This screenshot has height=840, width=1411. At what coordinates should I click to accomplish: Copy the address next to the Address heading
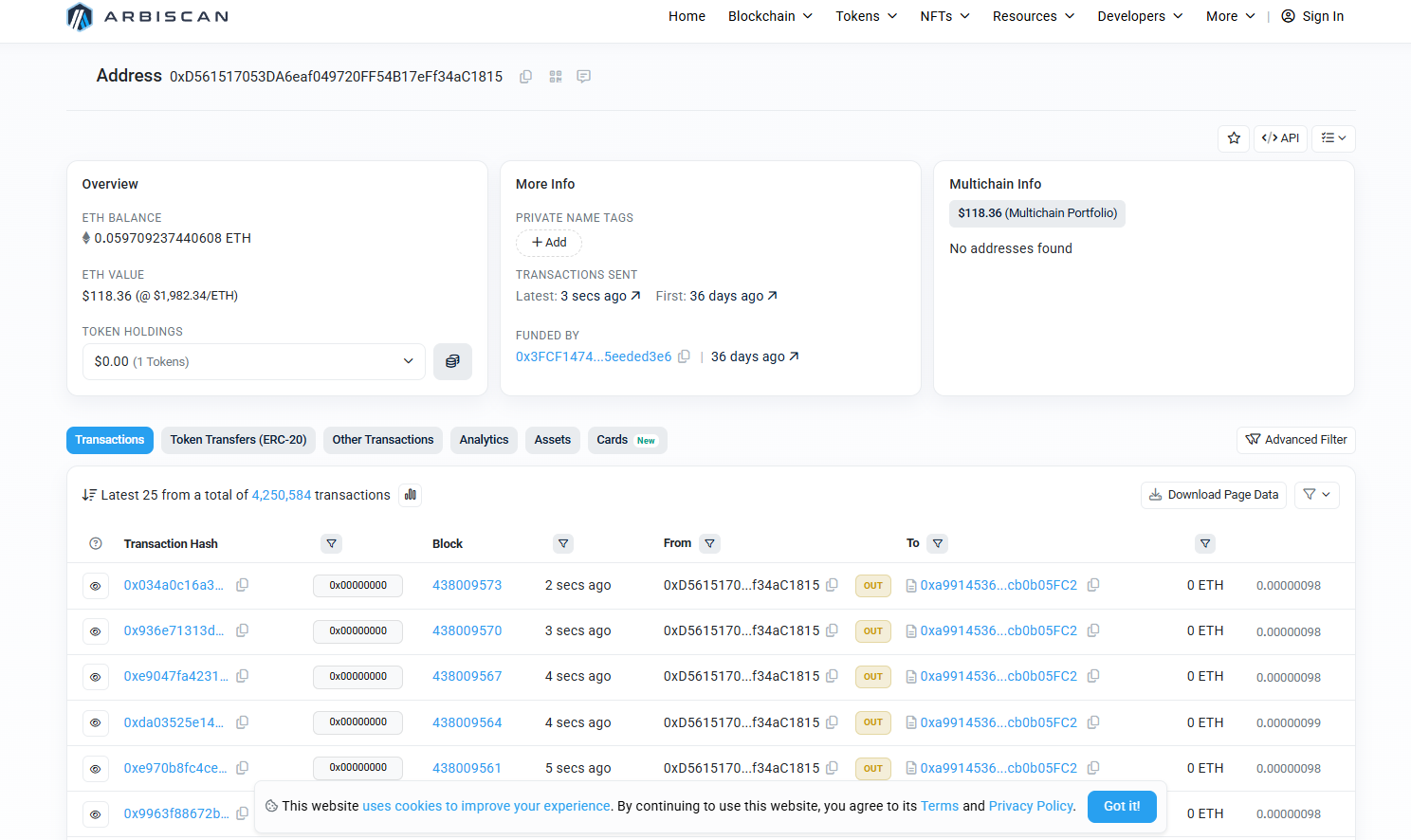point(525,77)
